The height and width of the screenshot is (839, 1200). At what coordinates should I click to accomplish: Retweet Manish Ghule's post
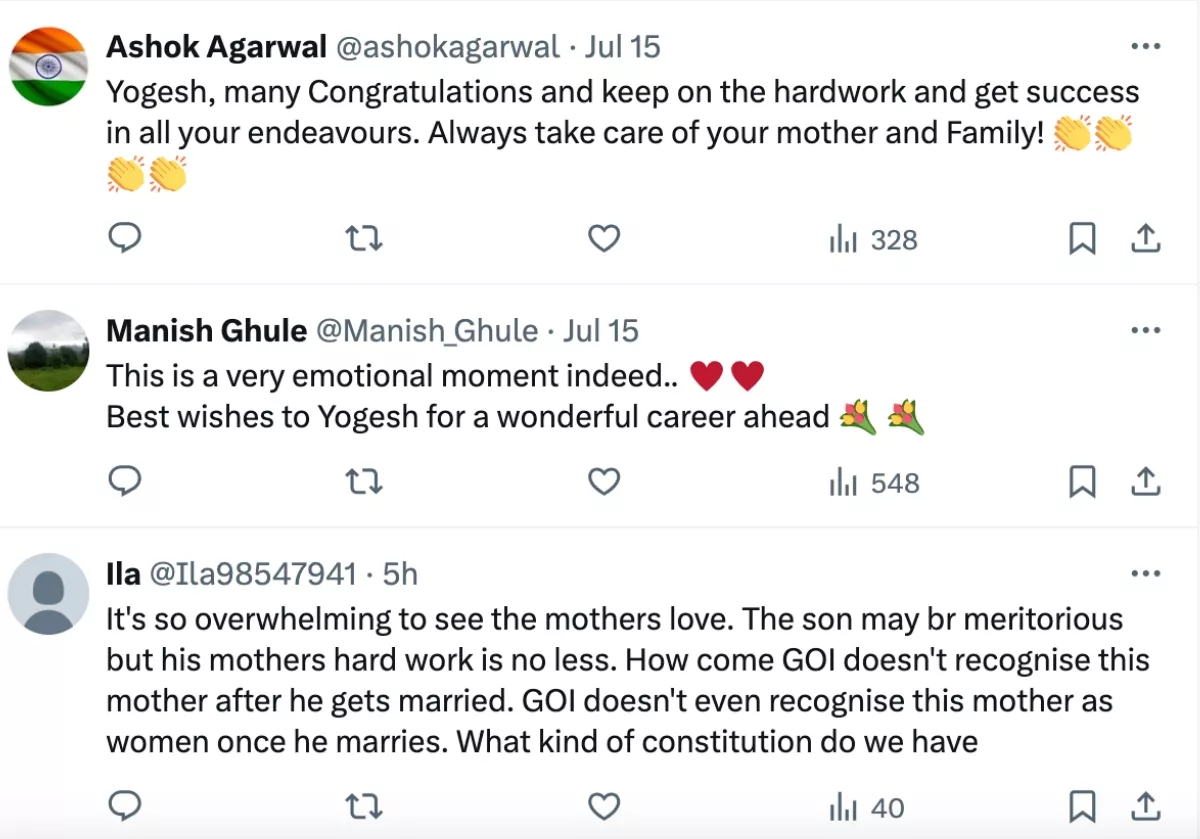pyautogui.click(x=364, y=482)
